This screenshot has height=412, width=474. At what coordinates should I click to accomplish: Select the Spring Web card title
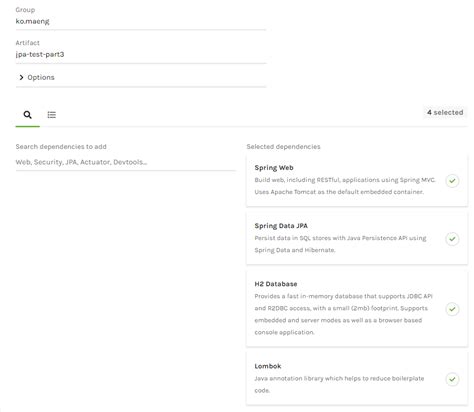274,168
